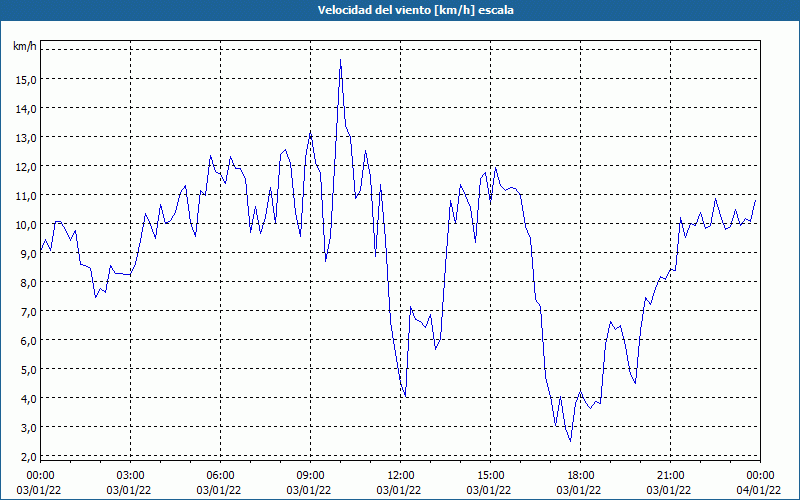Select the '11,0' y-axis tick label
This screenshot has width=800, height=500.
tap(26, 196)
